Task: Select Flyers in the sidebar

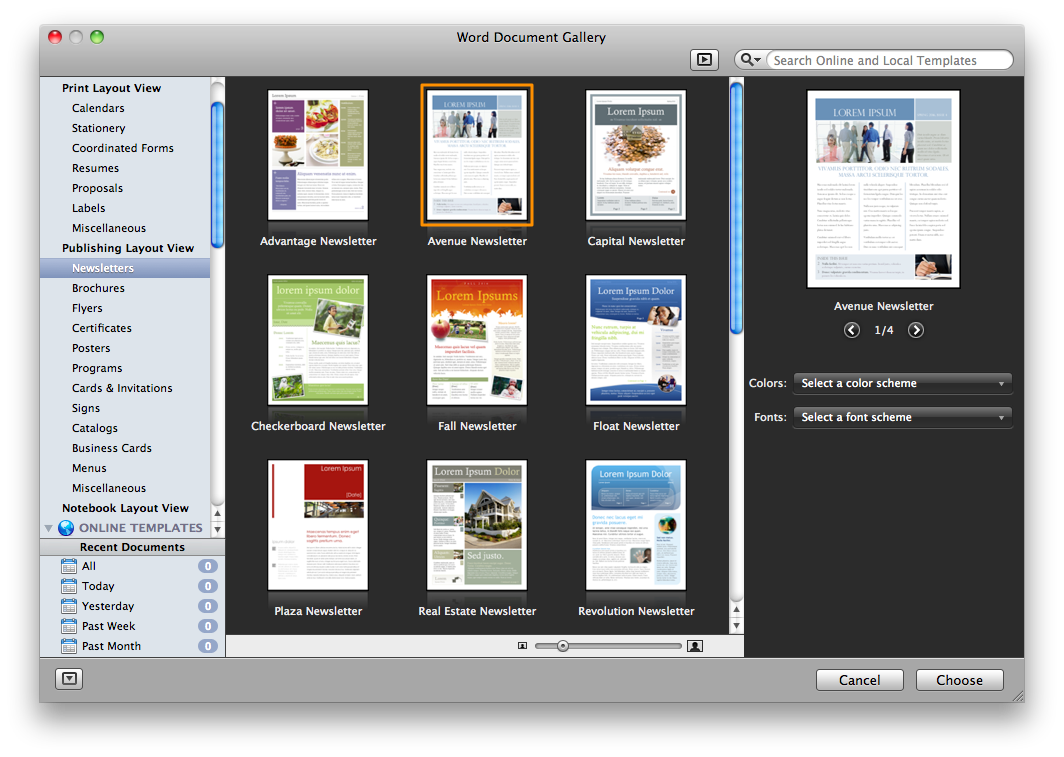Action: pos(88,308)
